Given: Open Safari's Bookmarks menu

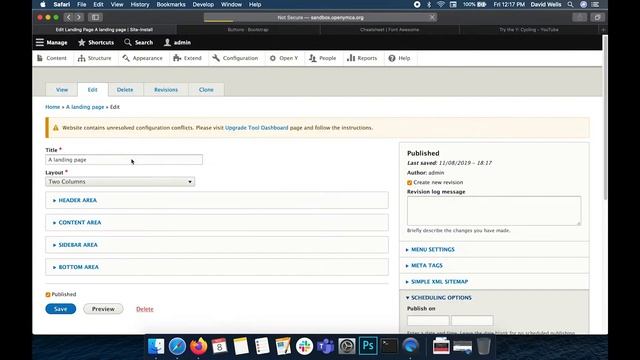Looking at the screenshot, I should 171,4.
